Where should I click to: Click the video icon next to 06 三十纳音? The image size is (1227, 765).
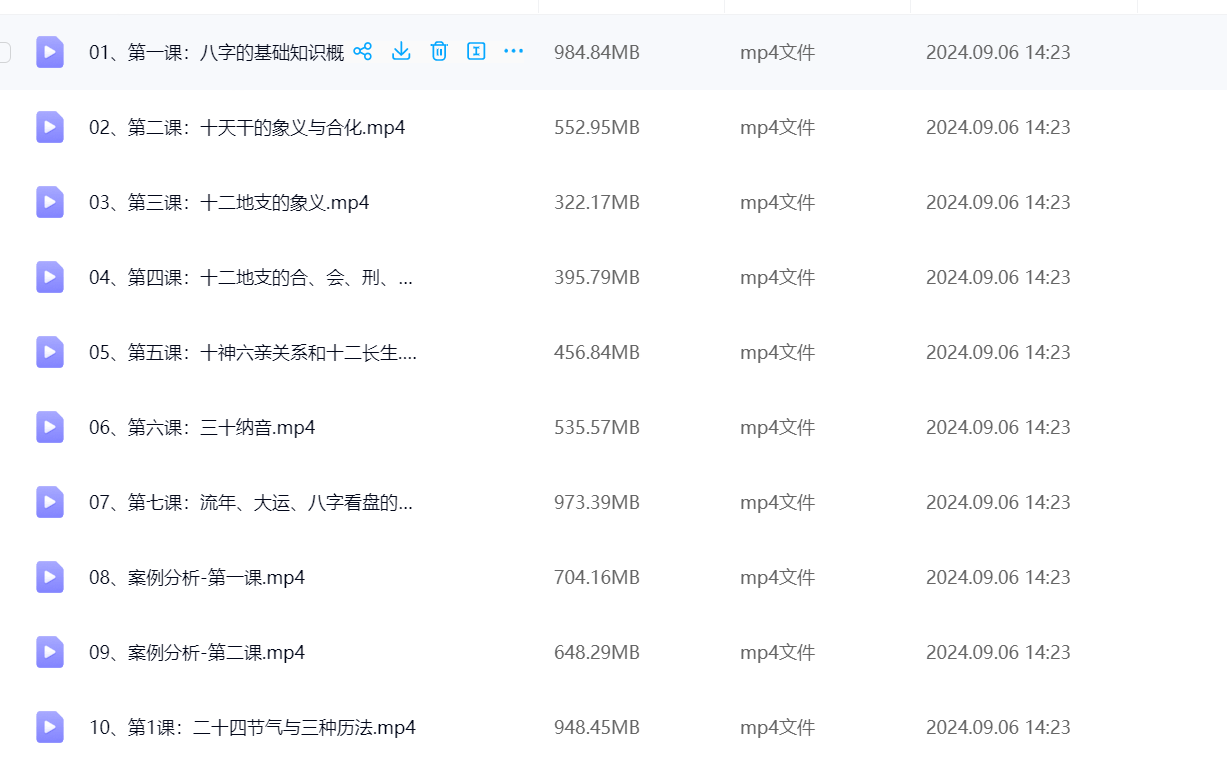coord(50,427)
